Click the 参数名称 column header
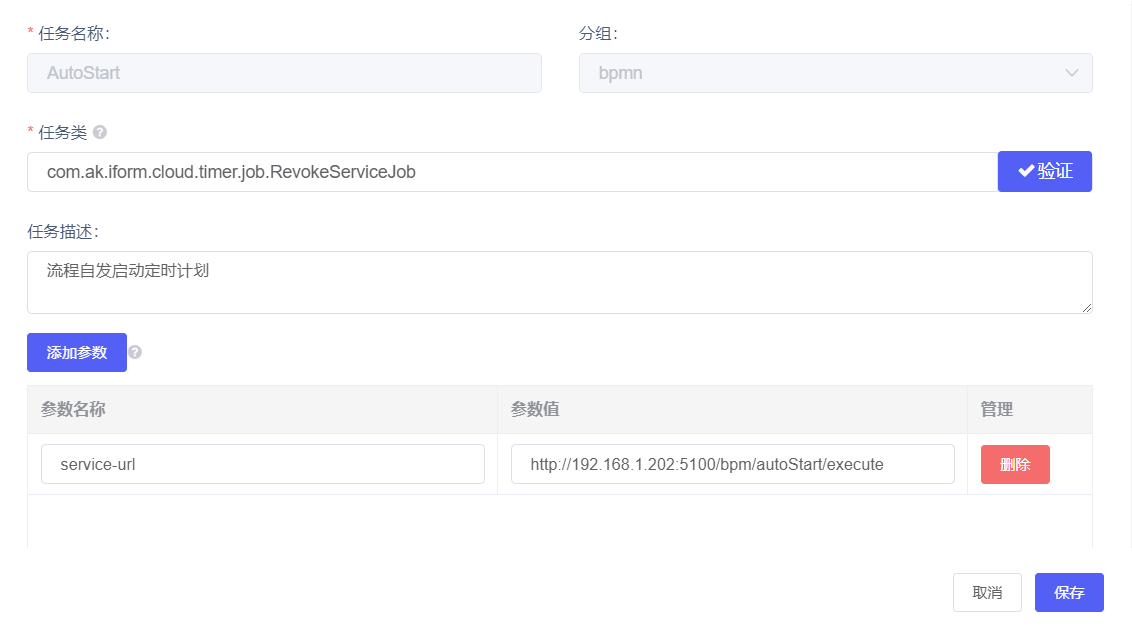This screenshot has height=630, width=1132. point(74,409)
